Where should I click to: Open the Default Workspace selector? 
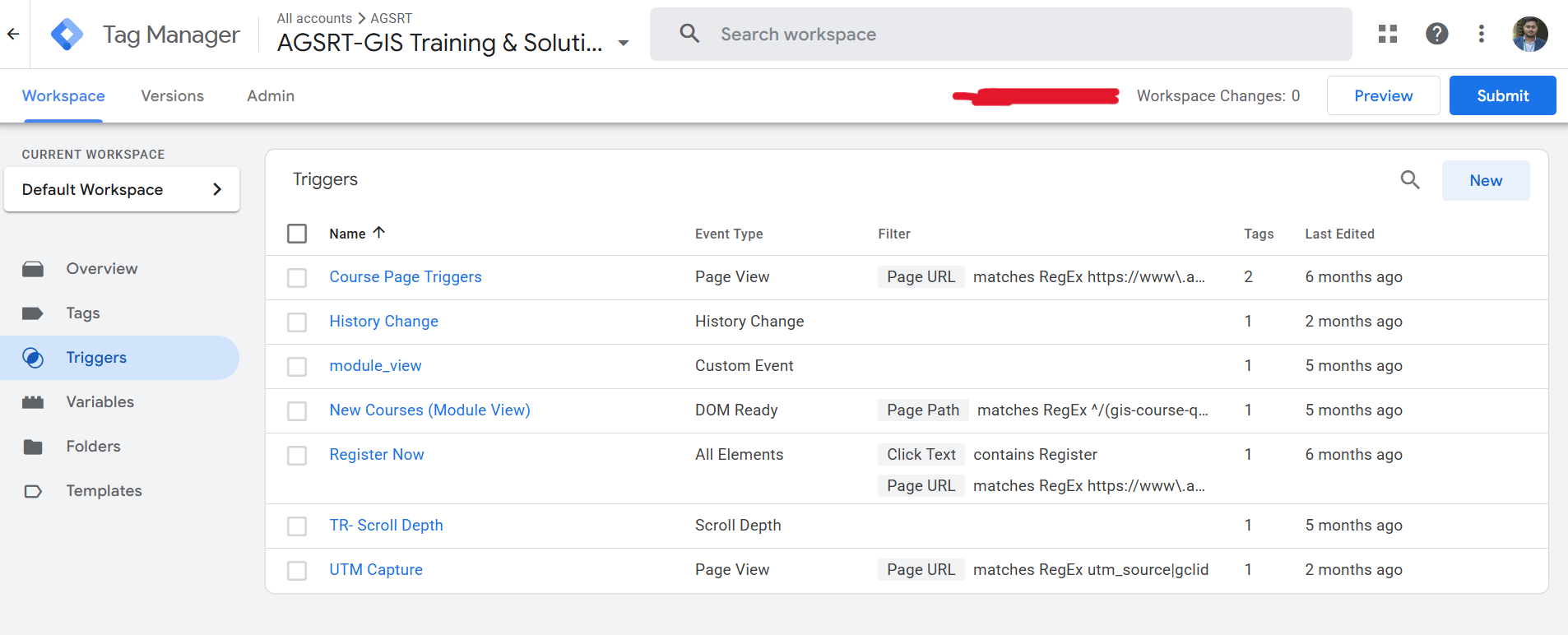122,189
